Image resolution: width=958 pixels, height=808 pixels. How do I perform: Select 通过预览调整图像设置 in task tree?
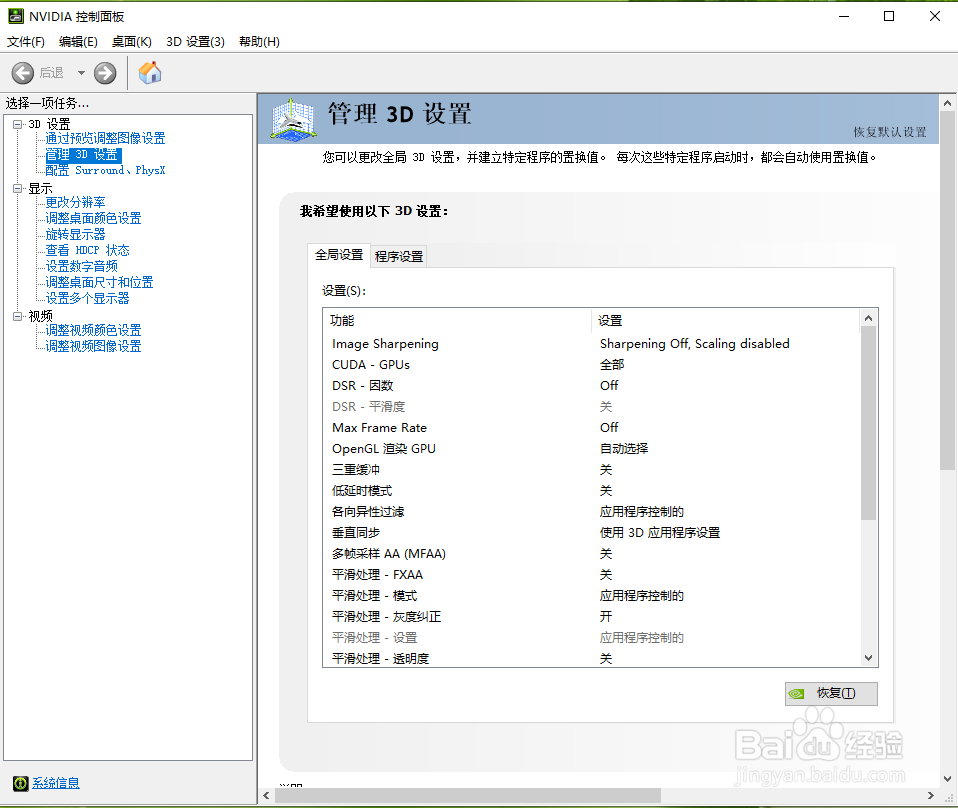pos(105,139)
